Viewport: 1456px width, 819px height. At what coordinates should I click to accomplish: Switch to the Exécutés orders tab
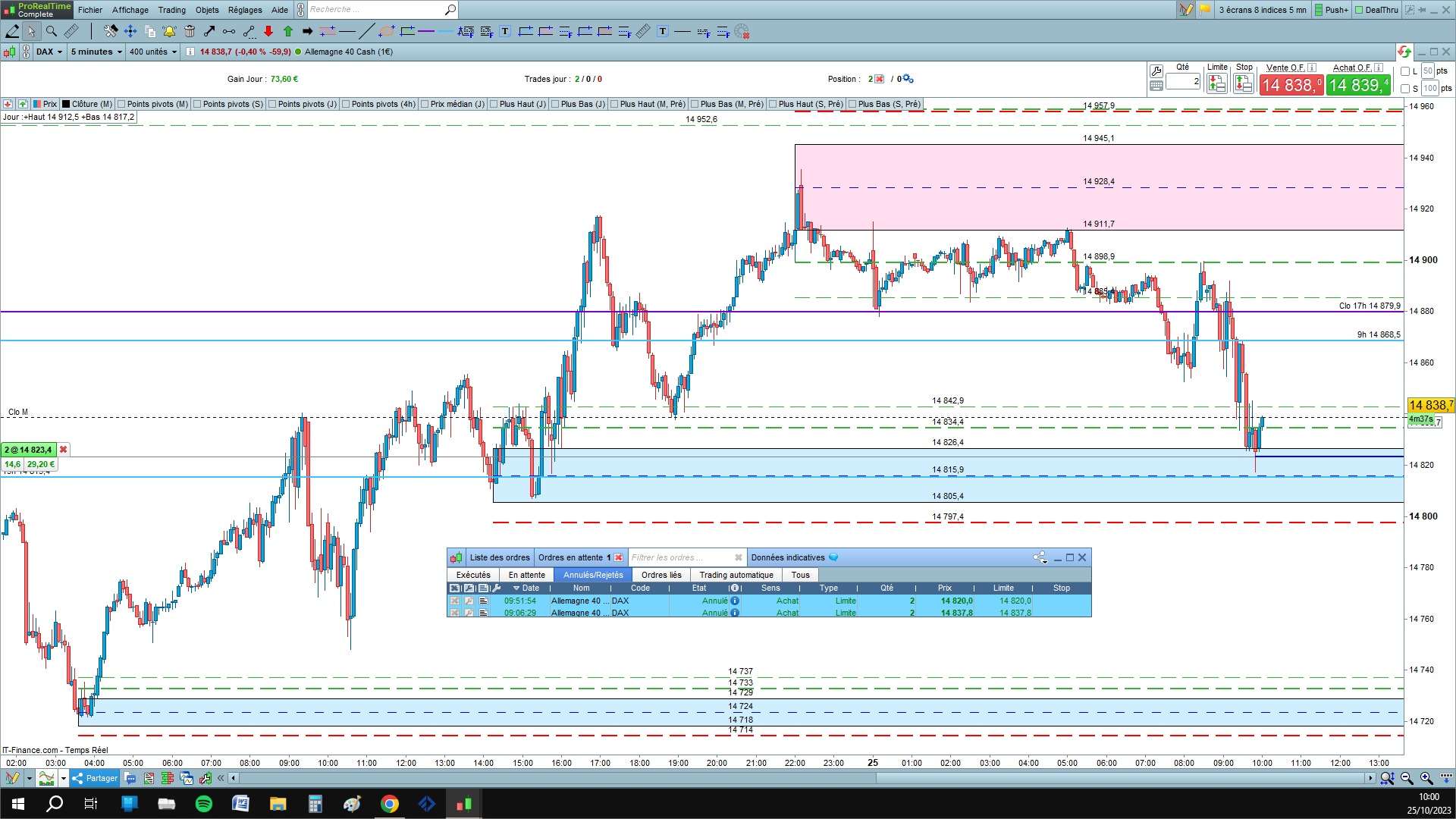(473, 575)
